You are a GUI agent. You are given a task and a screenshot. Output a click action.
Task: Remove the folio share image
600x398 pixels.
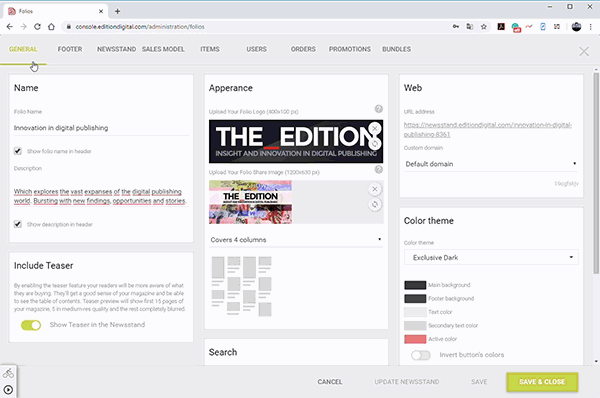pos(375,189)
